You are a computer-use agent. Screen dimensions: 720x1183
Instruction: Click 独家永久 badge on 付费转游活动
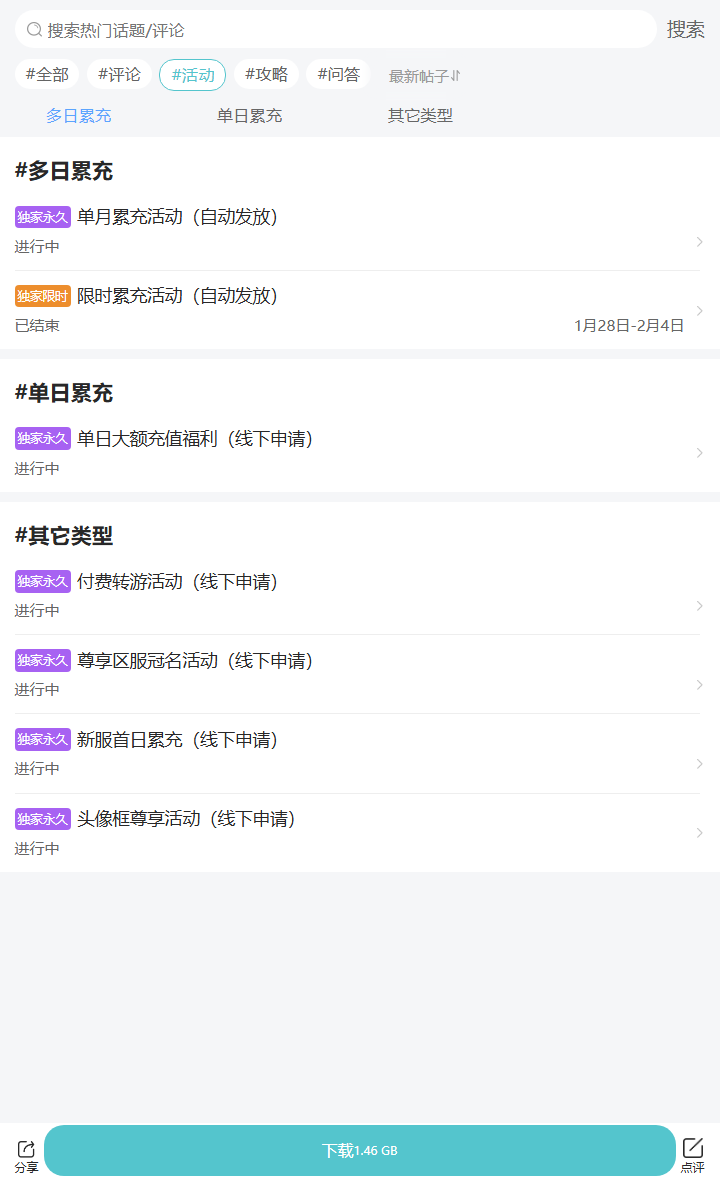[x=43, y=581]
